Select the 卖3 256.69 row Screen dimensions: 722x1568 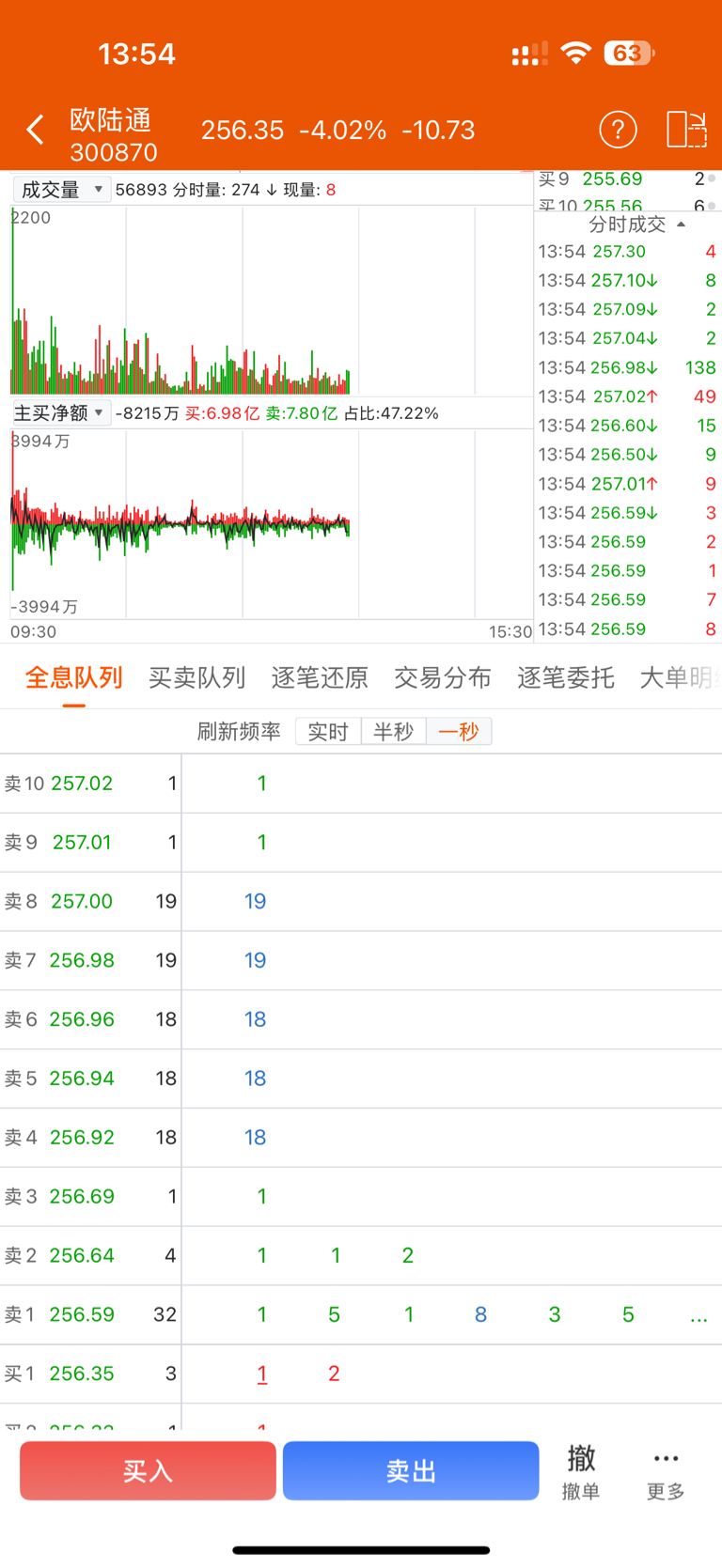click(x=361, y=1197)
